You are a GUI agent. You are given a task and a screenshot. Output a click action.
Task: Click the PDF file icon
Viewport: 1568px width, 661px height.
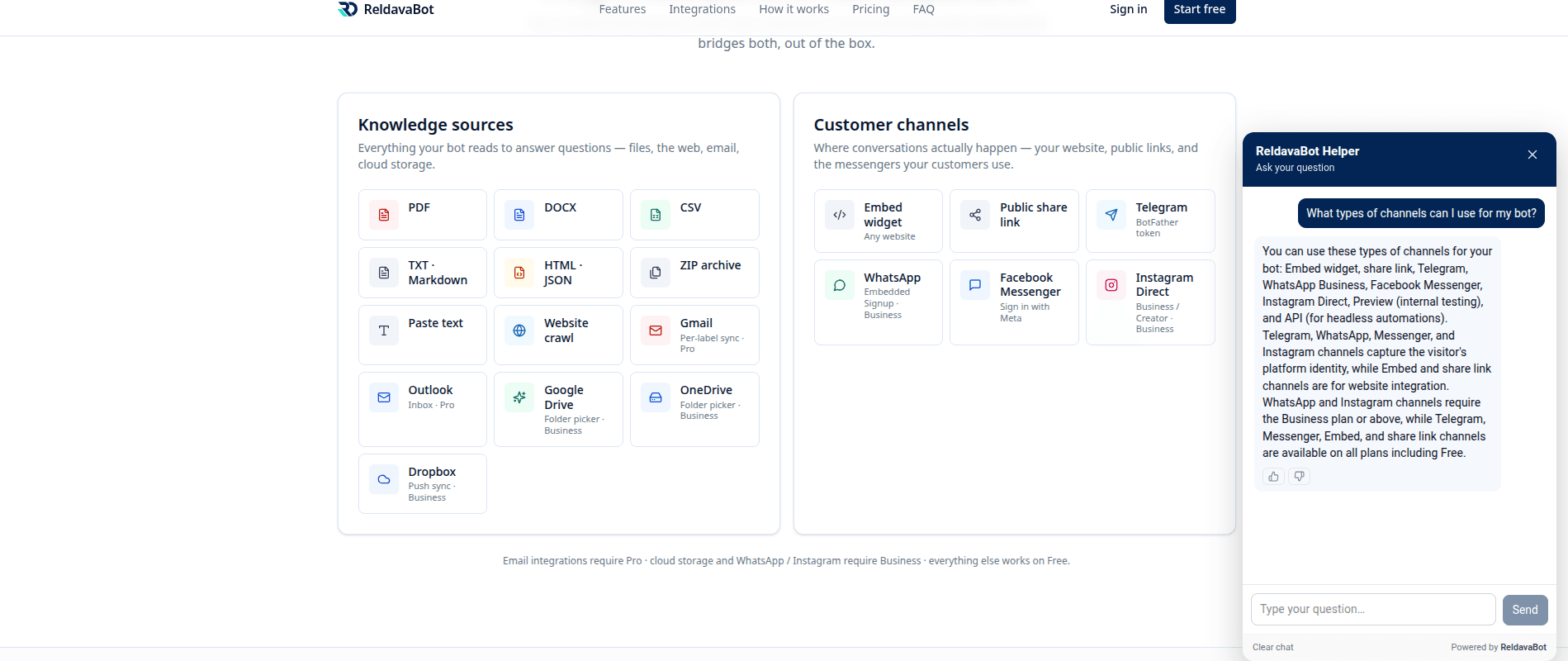[384, 215]
